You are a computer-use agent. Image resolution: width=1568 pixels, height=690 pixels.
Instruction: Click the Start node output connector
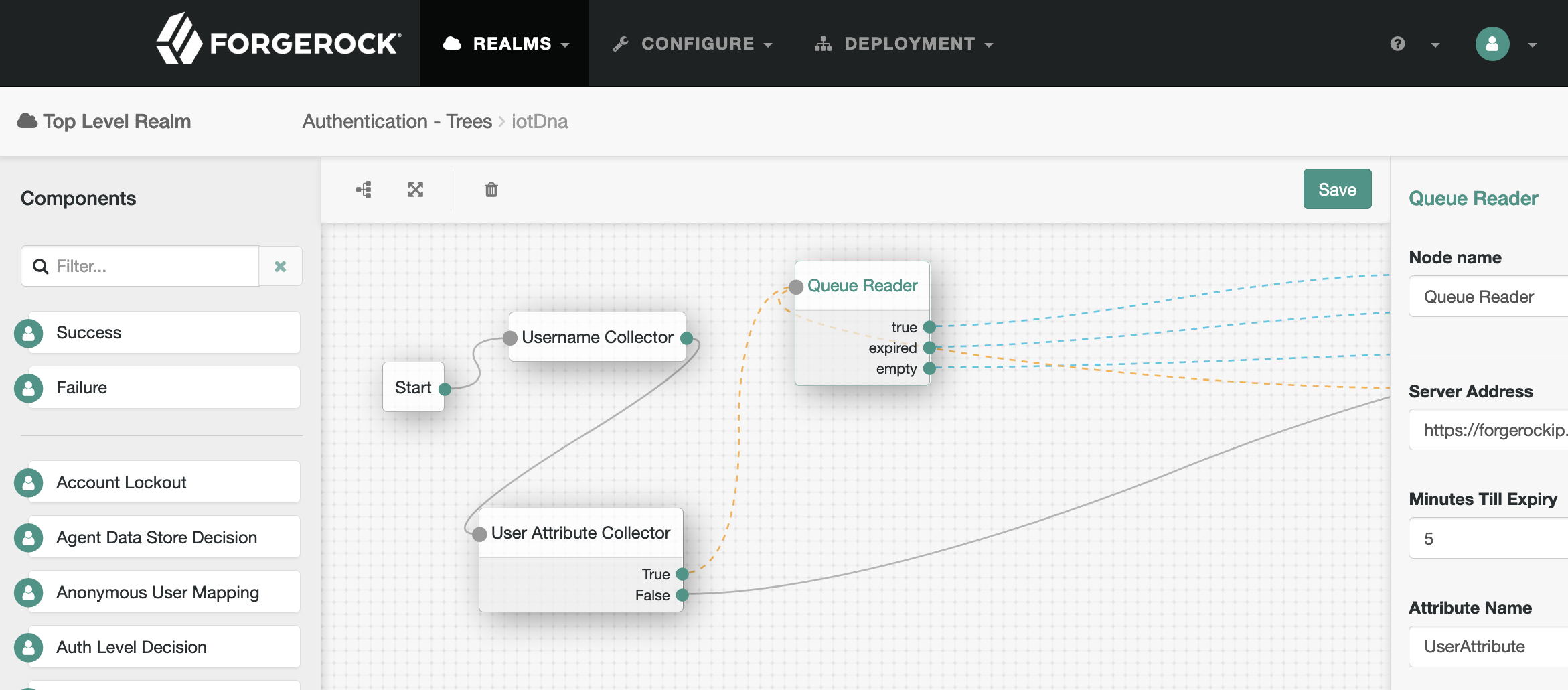pos(445,389)
